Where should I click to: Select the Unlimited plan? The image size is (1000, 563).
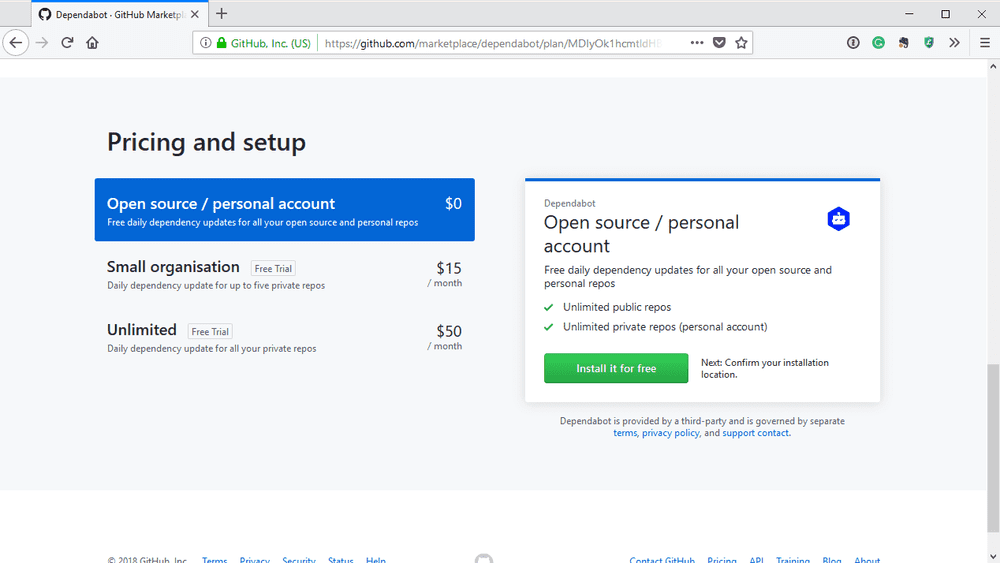[x=284, y=337]
